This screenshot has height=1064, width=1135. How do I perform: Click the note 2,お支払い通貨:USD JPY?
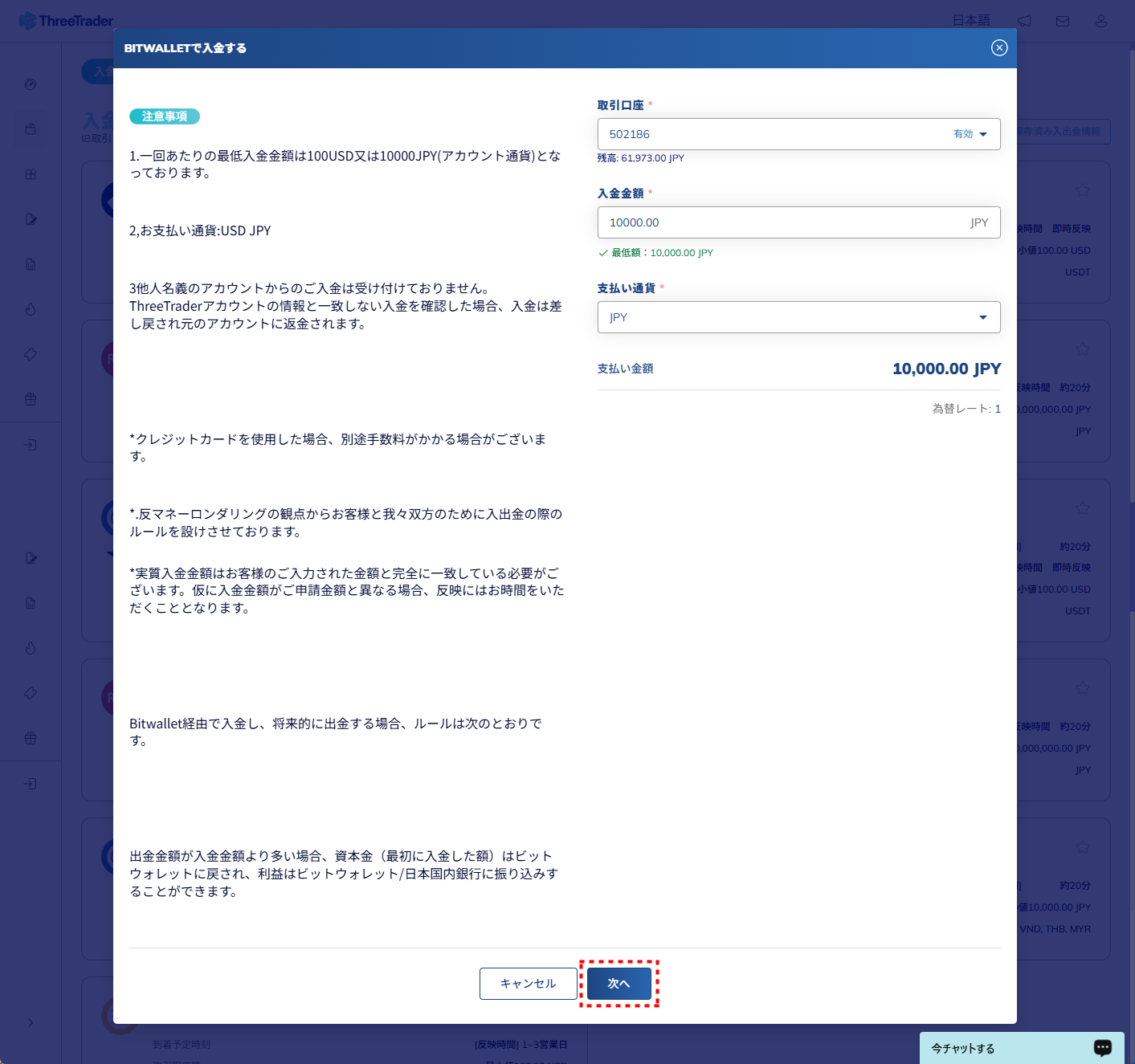click(200, 230)
